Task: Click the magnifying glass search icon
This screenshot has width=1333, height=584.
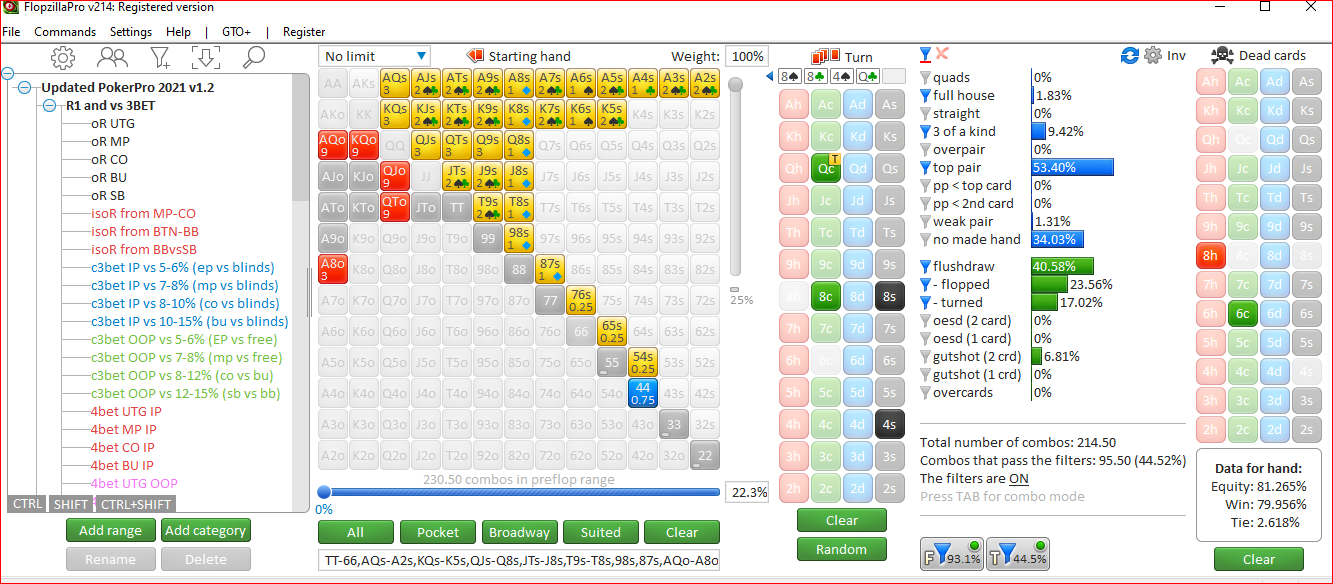Action: (x=253, y=57)
